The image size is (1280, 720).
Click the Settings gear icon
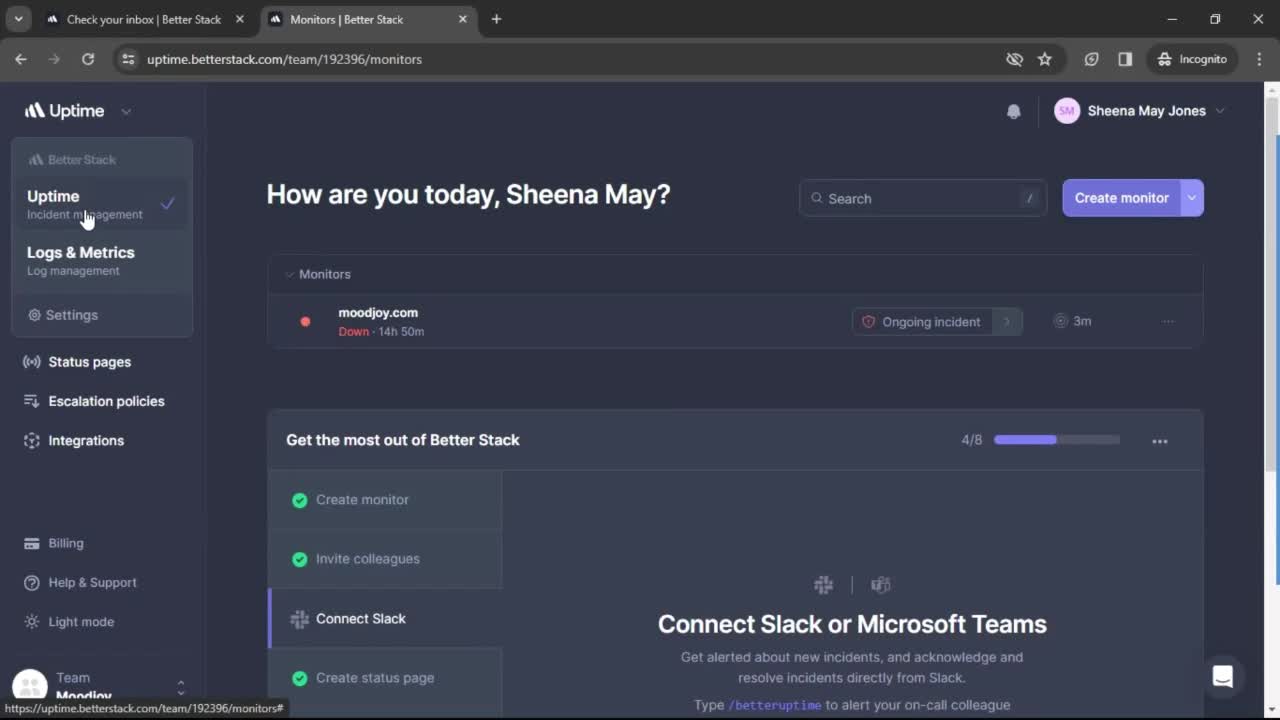34,315
